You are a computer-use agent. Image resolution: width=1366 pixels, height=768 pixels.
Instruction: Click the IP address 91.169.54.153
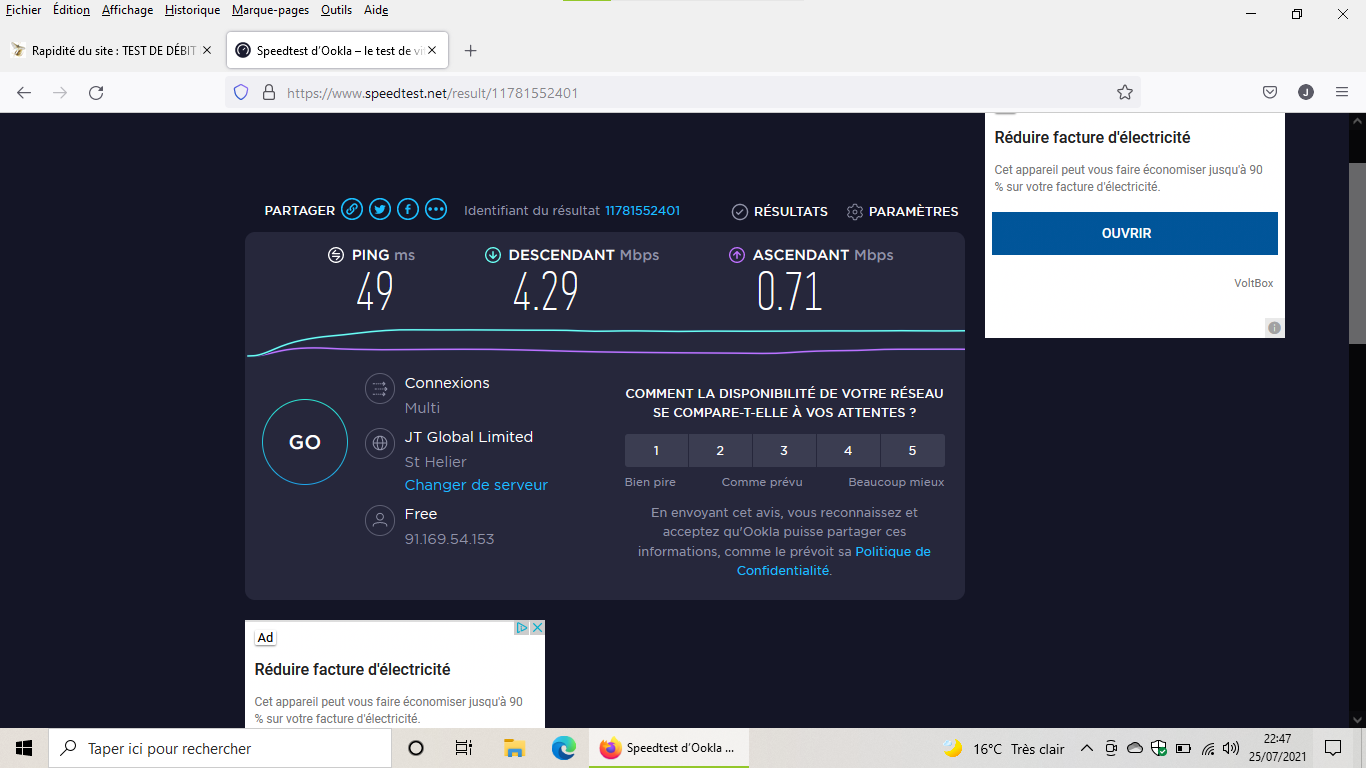(449, 539)
